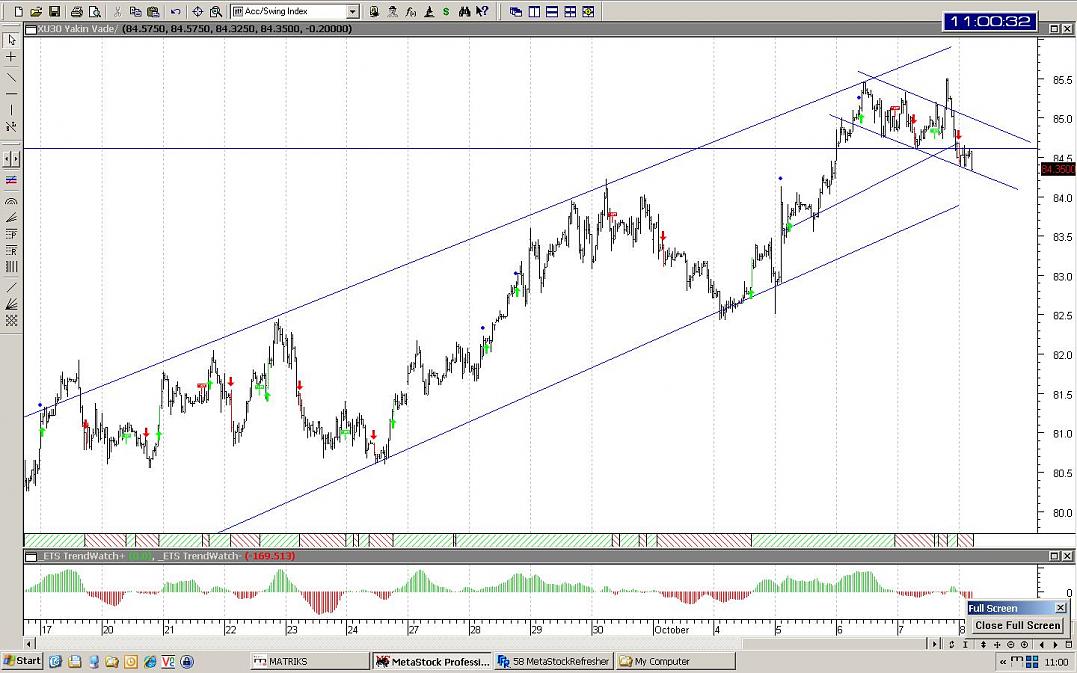This screenshot has height=673, width=1077.
Task: Activate the context help arrow icon
Action: coord(482,12)
